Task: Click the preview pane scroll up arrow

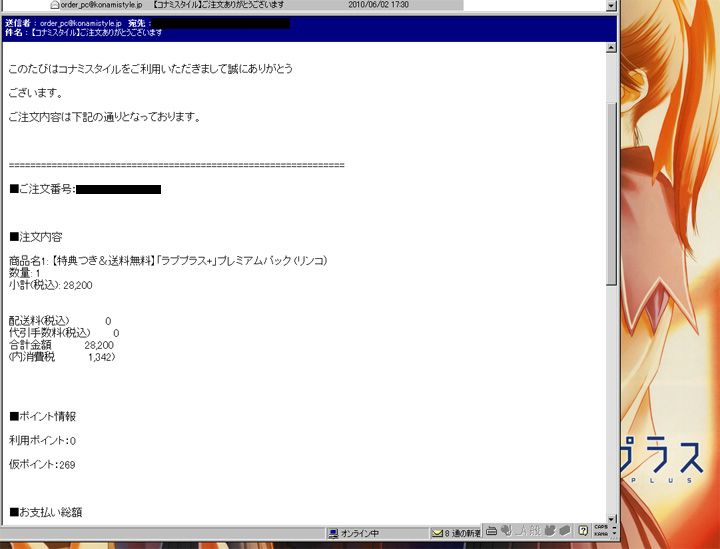Action: [611, 48]
